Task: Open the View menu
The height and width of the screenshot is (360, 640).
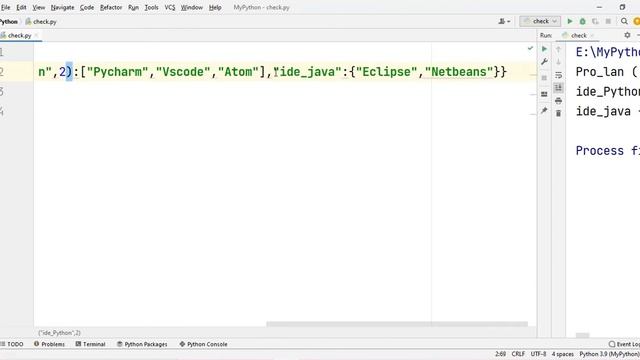Action: (39, 7)
